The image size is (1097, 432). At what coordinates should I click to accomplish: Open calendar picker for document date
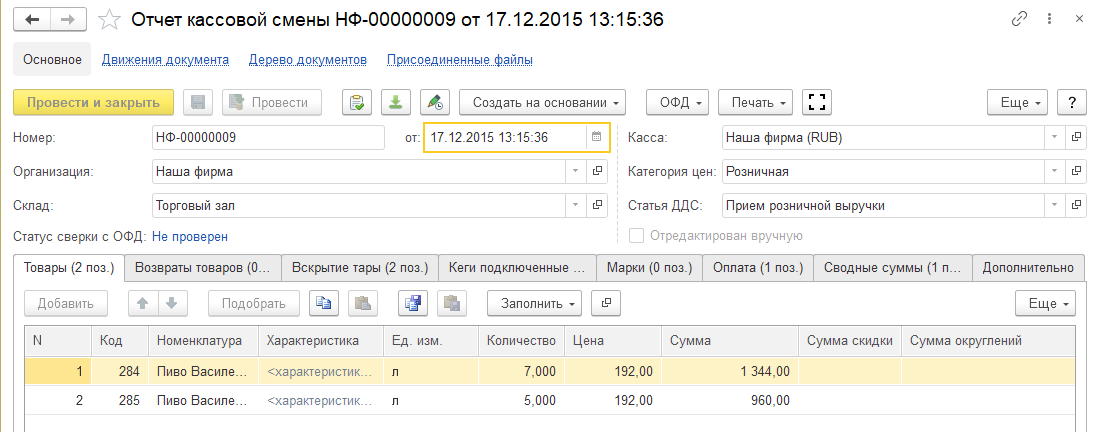(596, 137)
